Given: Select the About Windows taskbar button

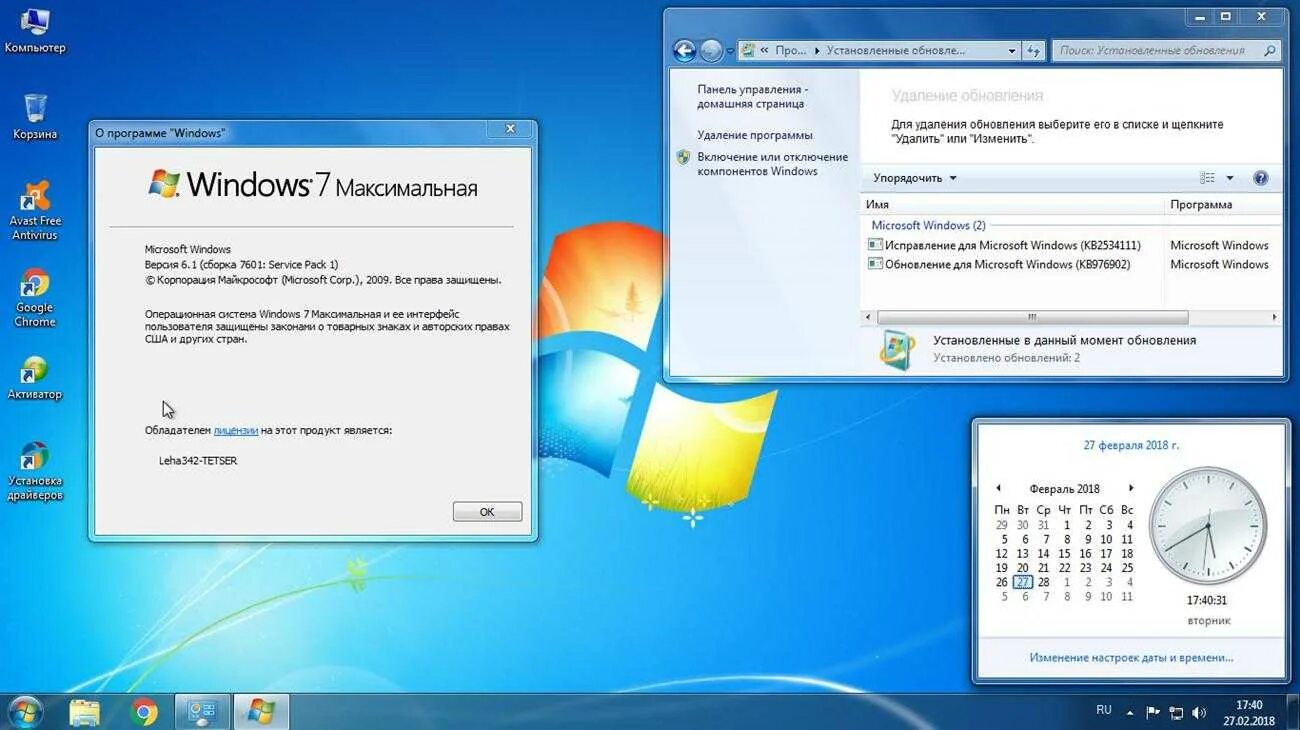Looking at the screenshot, I should (x=261, y=712).
